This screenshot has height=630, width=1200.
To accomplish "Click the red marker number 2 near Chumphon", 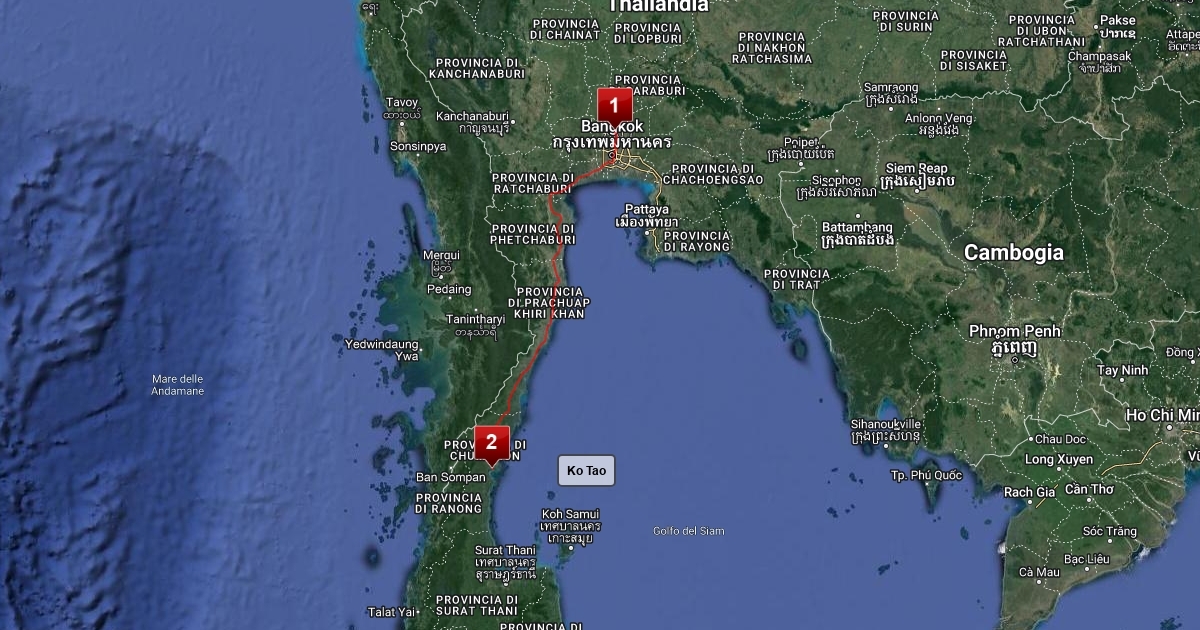I will tap(491, 442).
